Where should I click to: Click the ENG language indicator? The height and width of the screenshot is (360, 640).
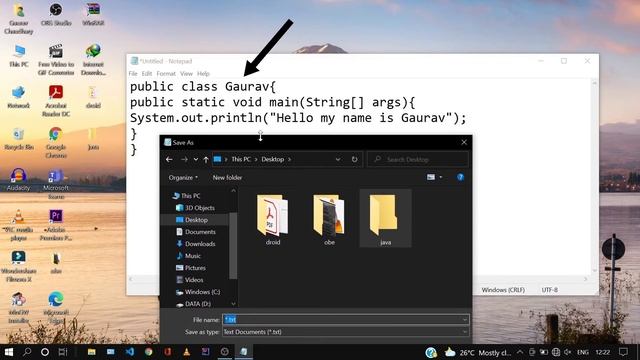coord(583,352)
